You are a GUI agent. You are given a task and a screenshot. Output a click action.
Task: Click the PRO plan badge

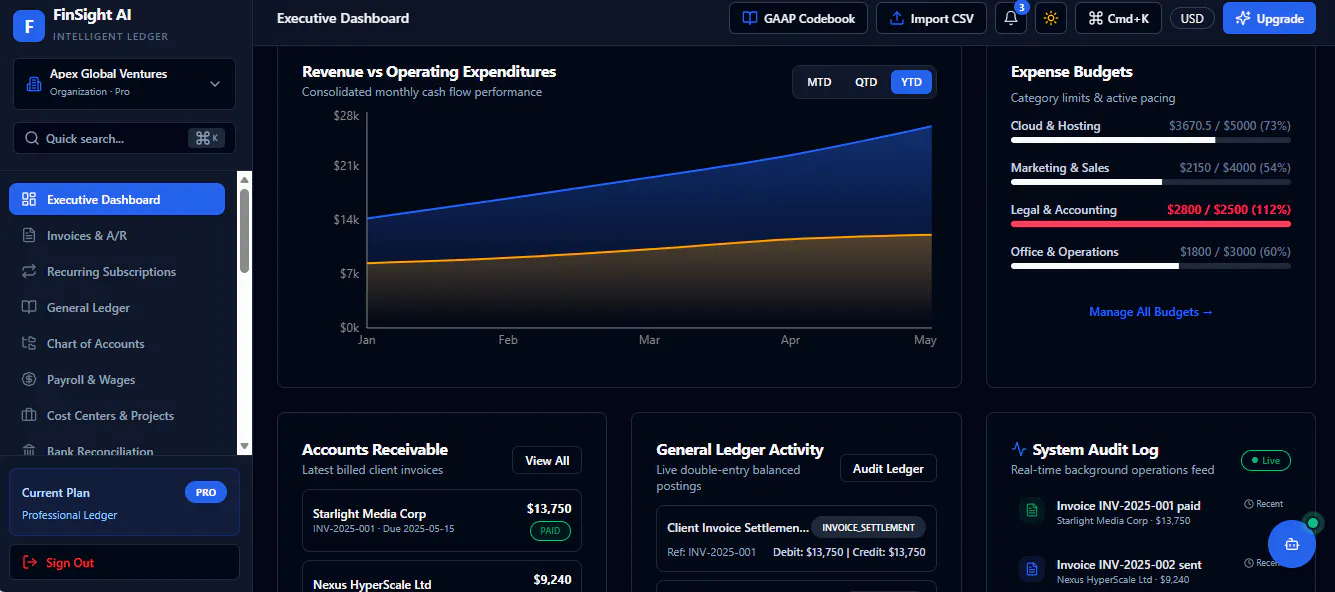pyautogui.click(x=206, y=492)
